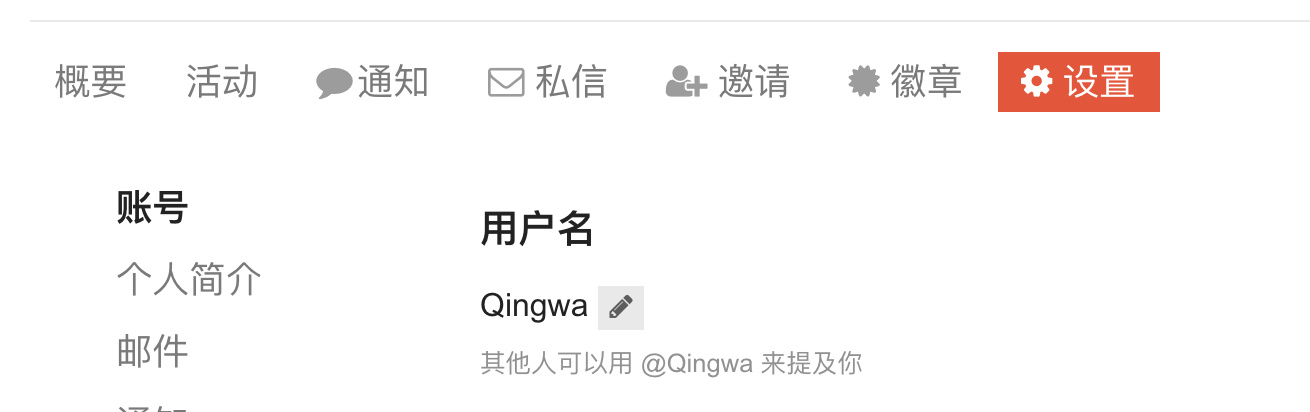1310x412 pixels.
Task: Open the 通知 notifications tab label
Action: pyautogui.click(x=393, y=82)
